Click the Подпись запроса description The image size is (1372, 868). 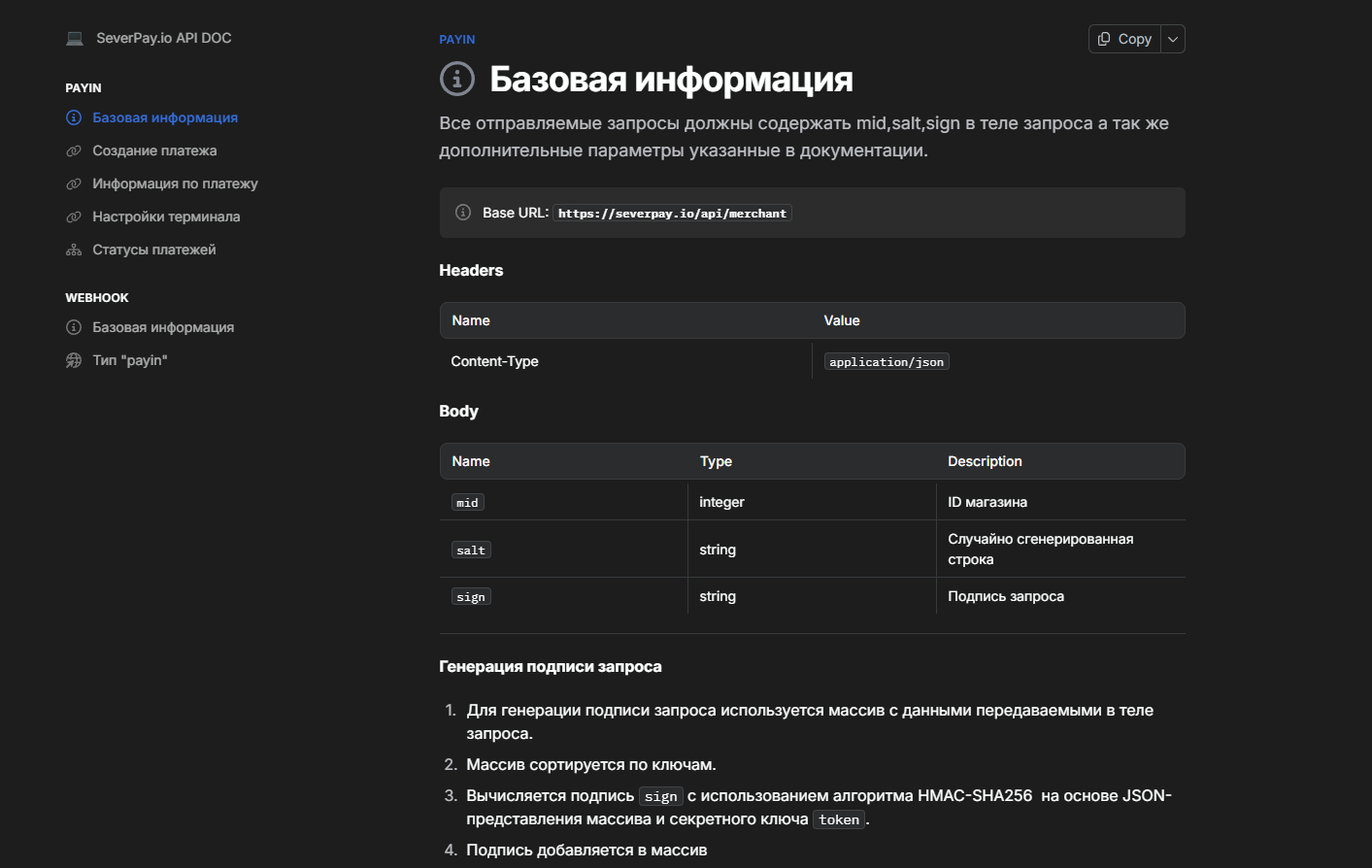click(x=1006, y=596)
